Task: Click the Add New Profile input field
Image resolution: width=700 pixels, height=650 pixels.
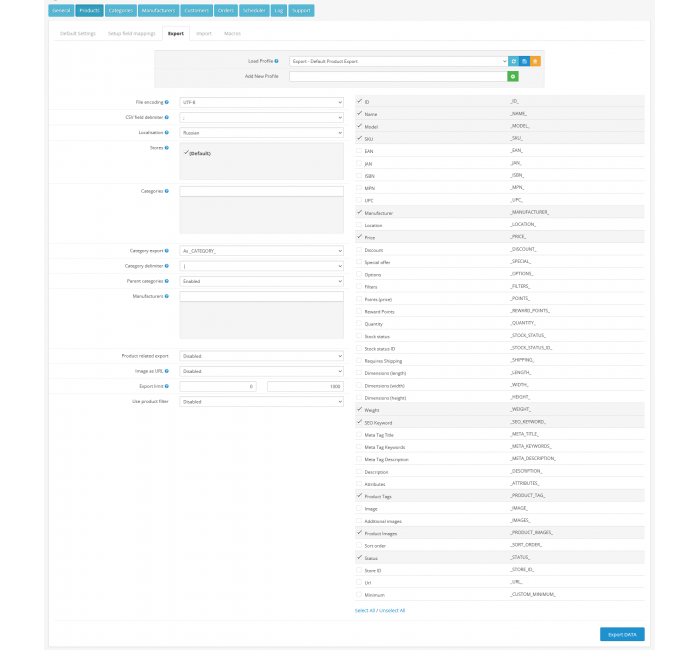Action: [x=398, y=76]
